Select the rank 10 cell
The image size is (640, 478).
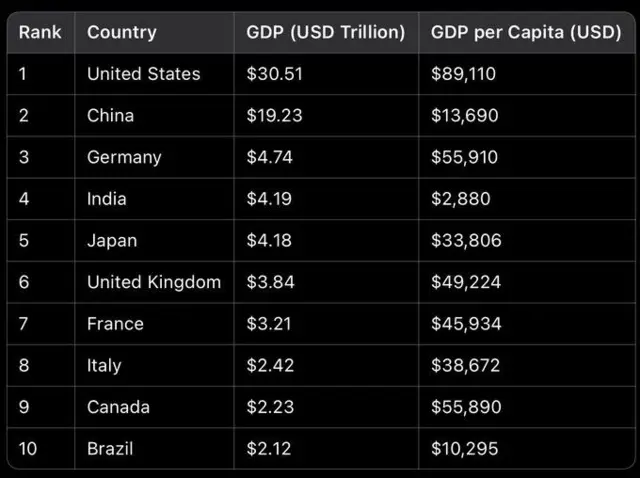click(x=28, y=449)
